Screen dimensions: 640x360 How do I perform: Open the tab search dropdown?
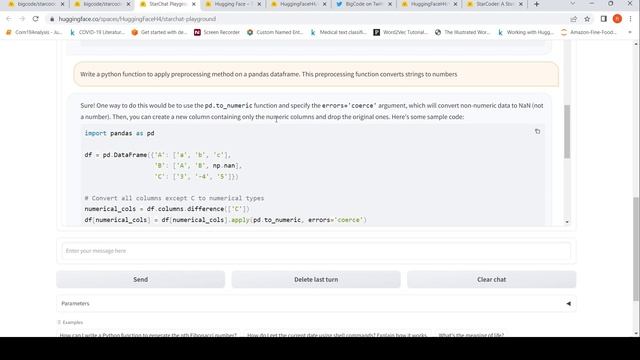pyautogui.click(x=572, y=4)
